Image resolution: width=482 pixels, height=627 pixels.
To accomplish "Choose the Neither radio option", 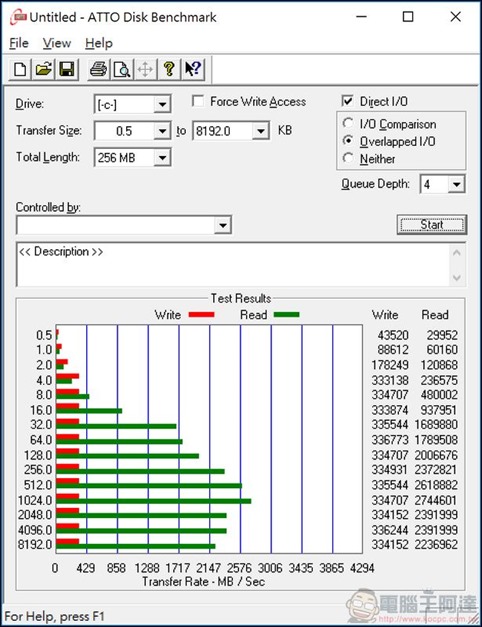I will [348, 158].
